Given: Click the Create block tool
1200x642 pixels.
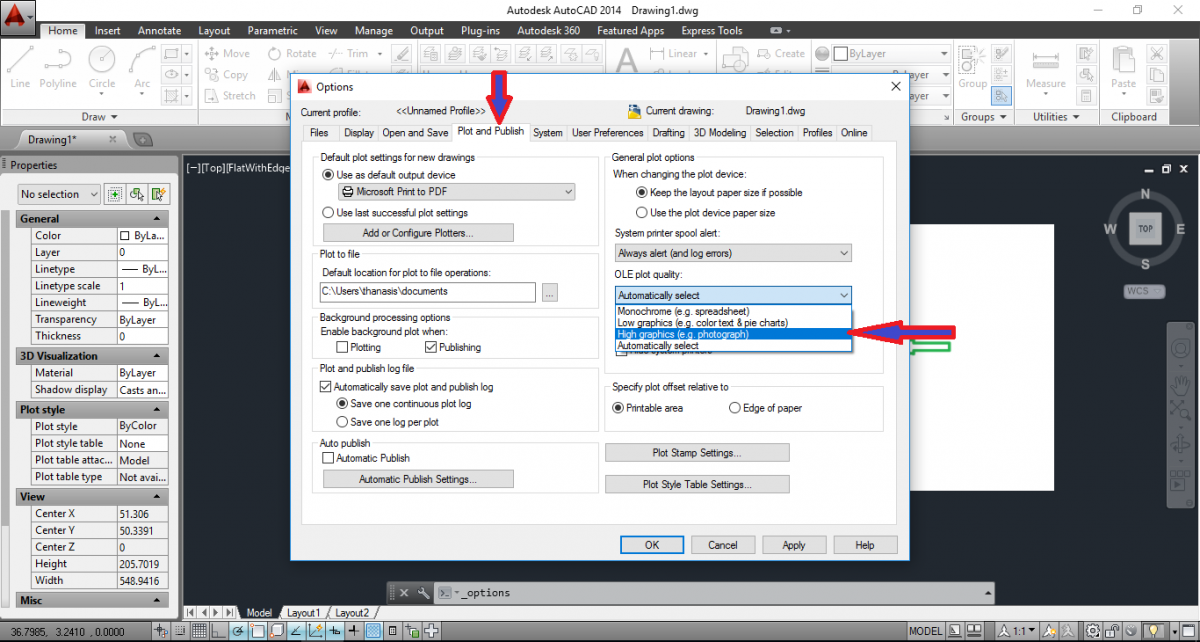Looking at the screenshot, I should 781,54.
